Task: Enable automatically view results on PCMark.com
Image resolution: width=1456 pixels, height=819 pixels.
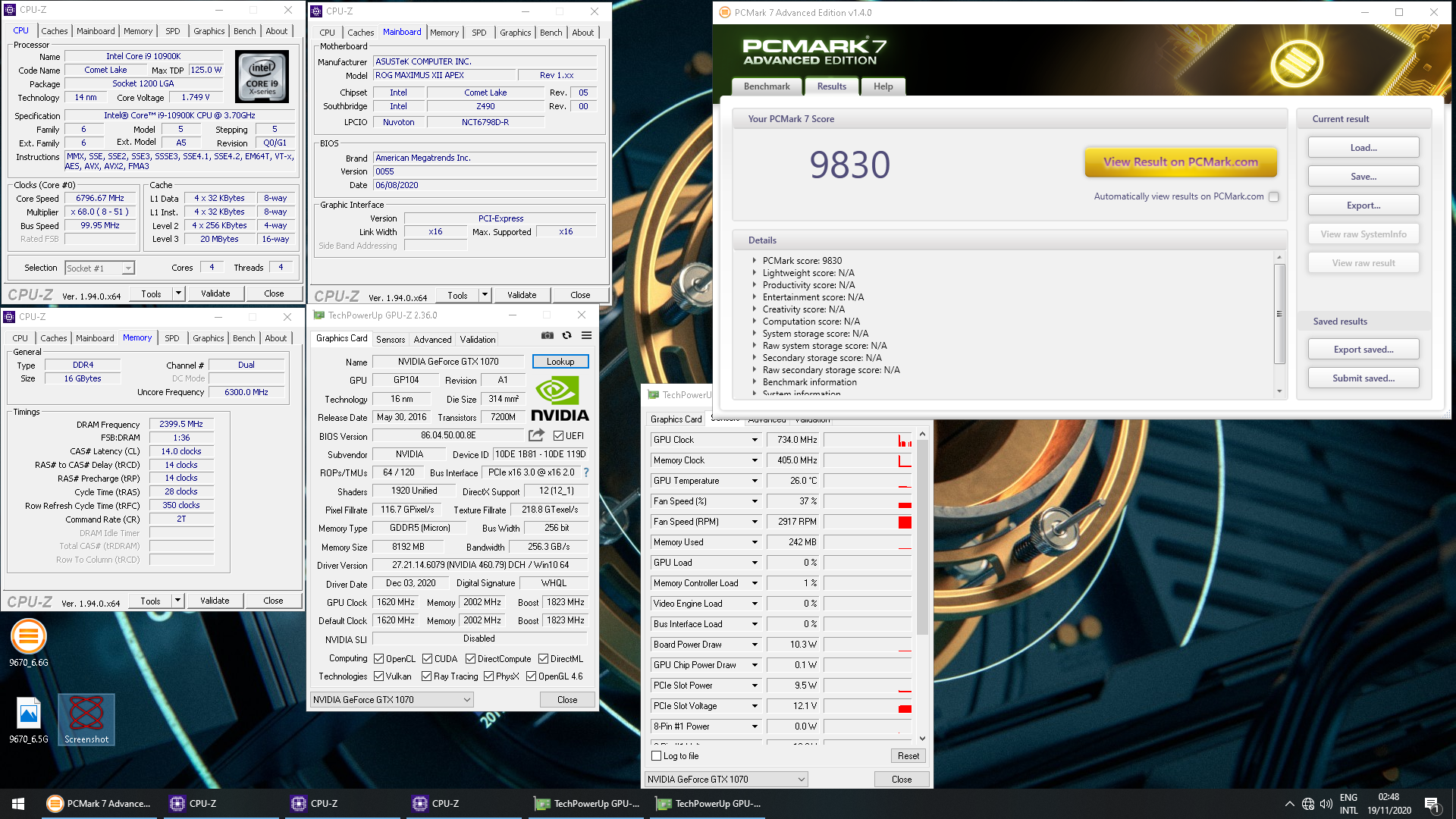Action: point(1274,196)
